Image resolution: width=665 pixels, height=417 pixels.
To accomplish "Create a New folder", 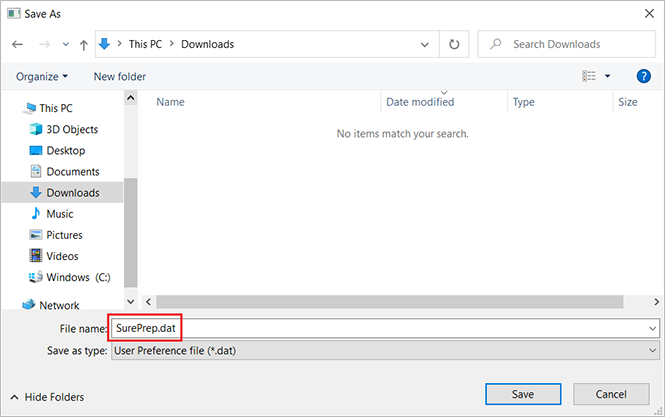I will coord(120,77).
